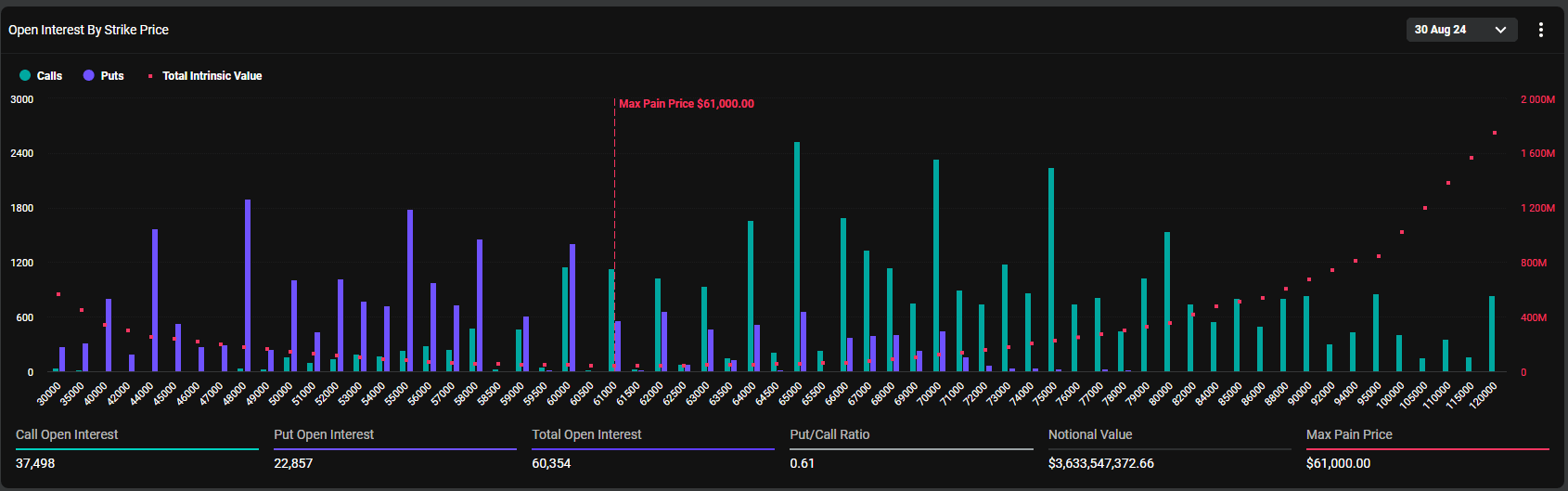Click the Calls bar at strike 75000

point(1051,270)
